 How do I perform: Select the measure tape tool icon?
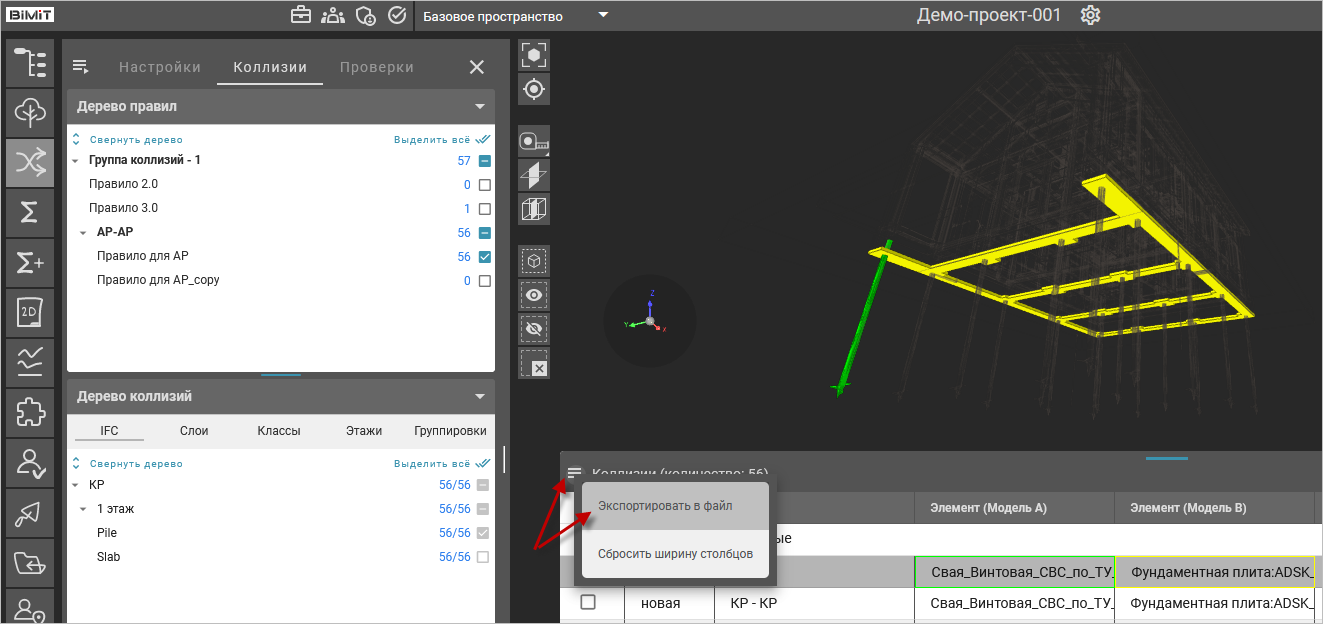(x=534, y=142)
